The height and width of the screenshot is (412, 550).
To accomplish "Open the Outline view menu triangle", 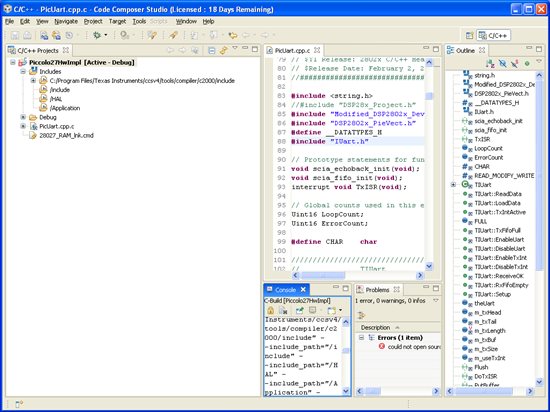I will [539, 62].
